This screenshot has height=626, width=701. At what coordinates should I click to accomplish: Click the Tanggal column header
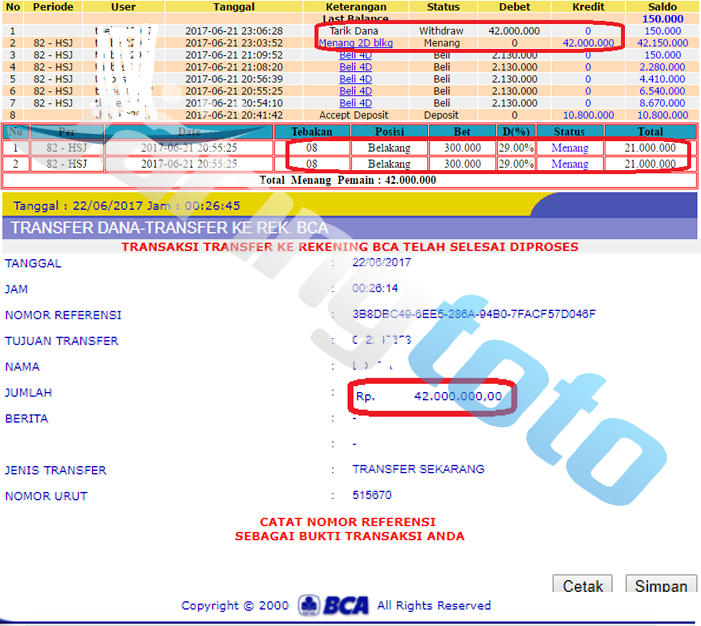click(233, 6)
